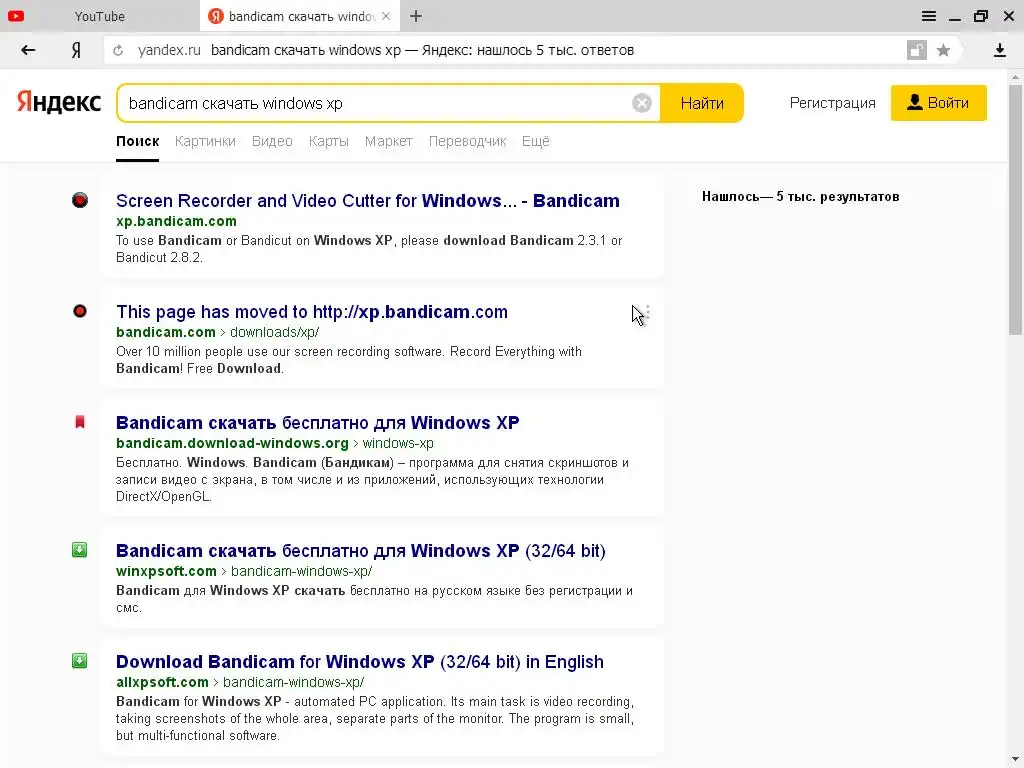Open the Регистрация link

click(832, 103)
